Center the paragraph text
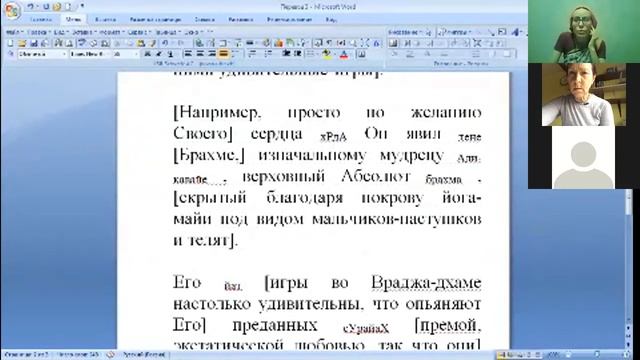 (x=200, y=54)
